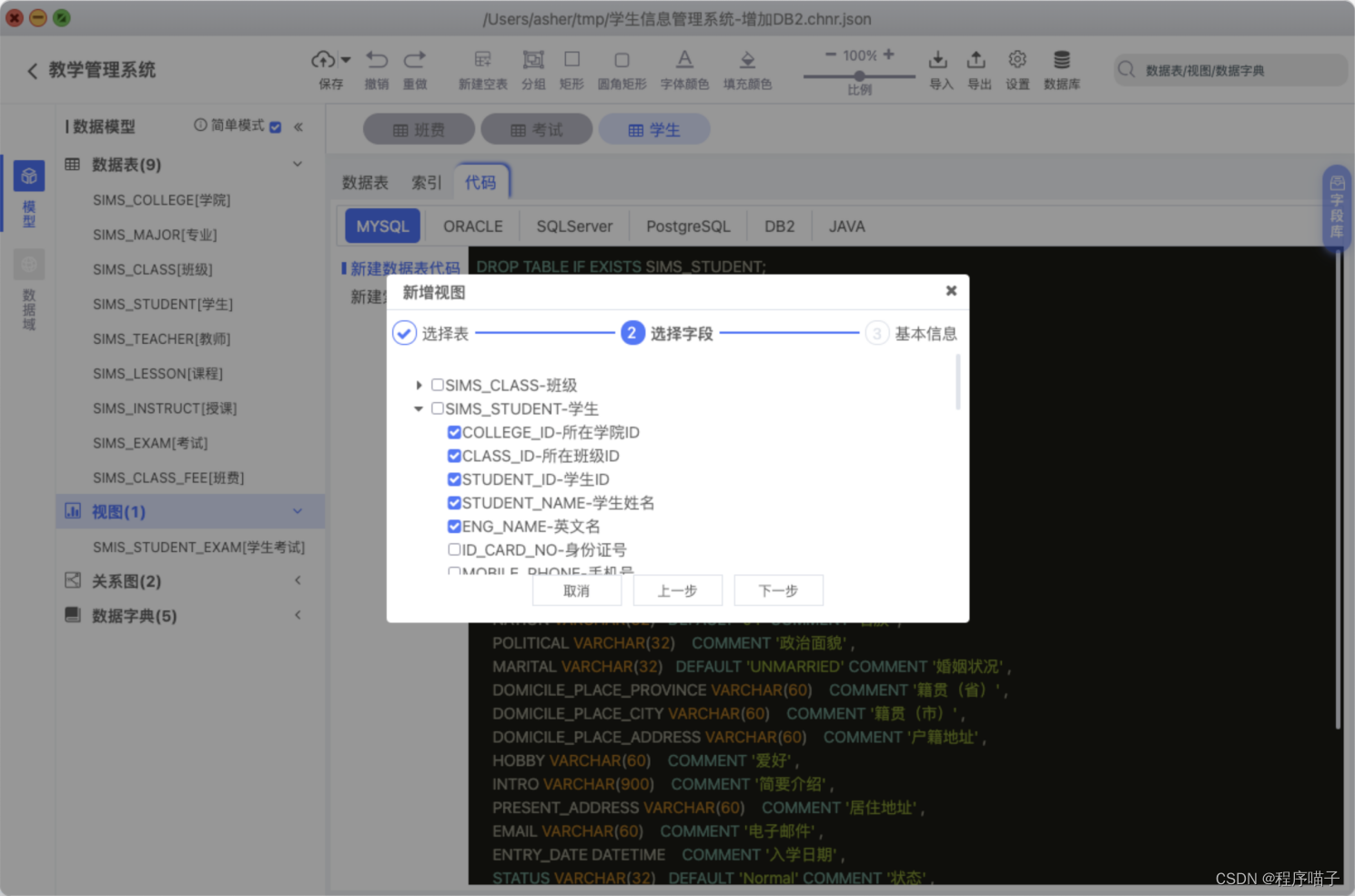Screen dimensions: 1355x896
Task: Click the undo arrow icon
Action: click(377, 60)
